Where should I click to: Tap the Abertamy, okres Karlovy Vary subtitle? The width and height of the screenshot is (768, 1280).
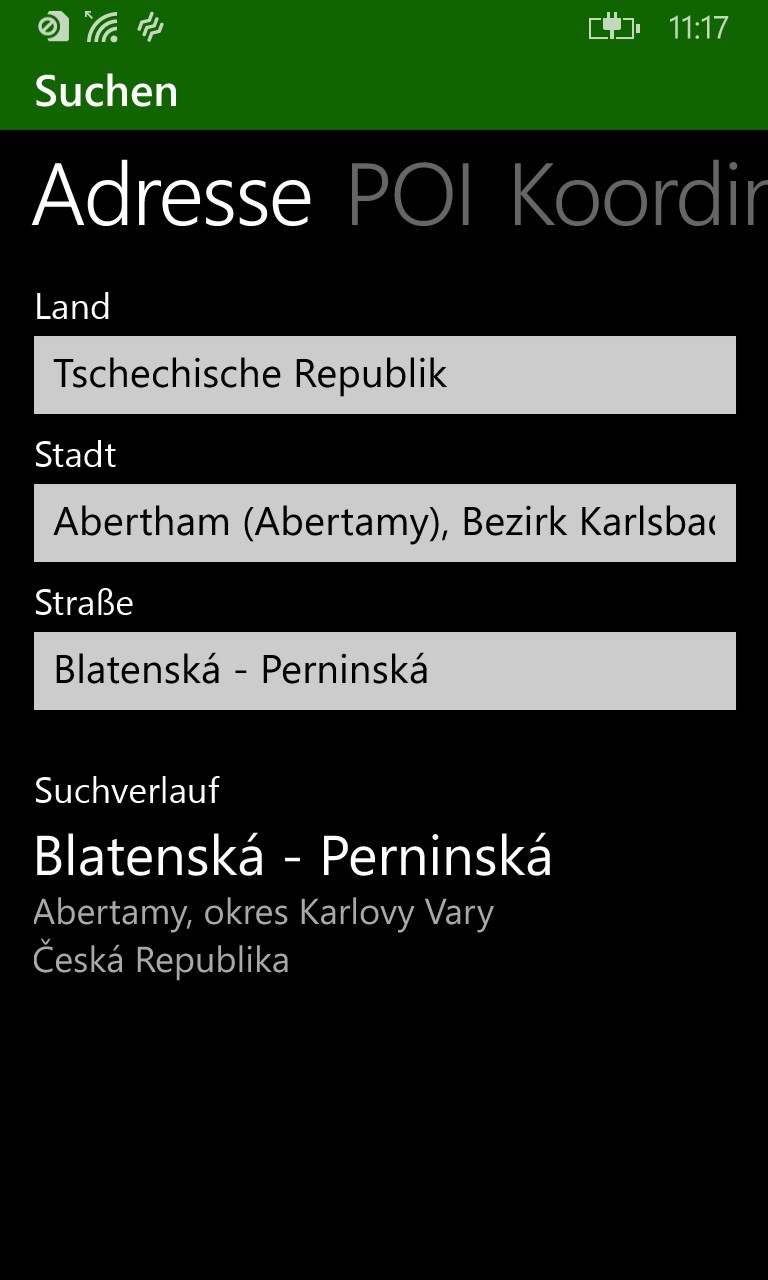coord(263,913)
